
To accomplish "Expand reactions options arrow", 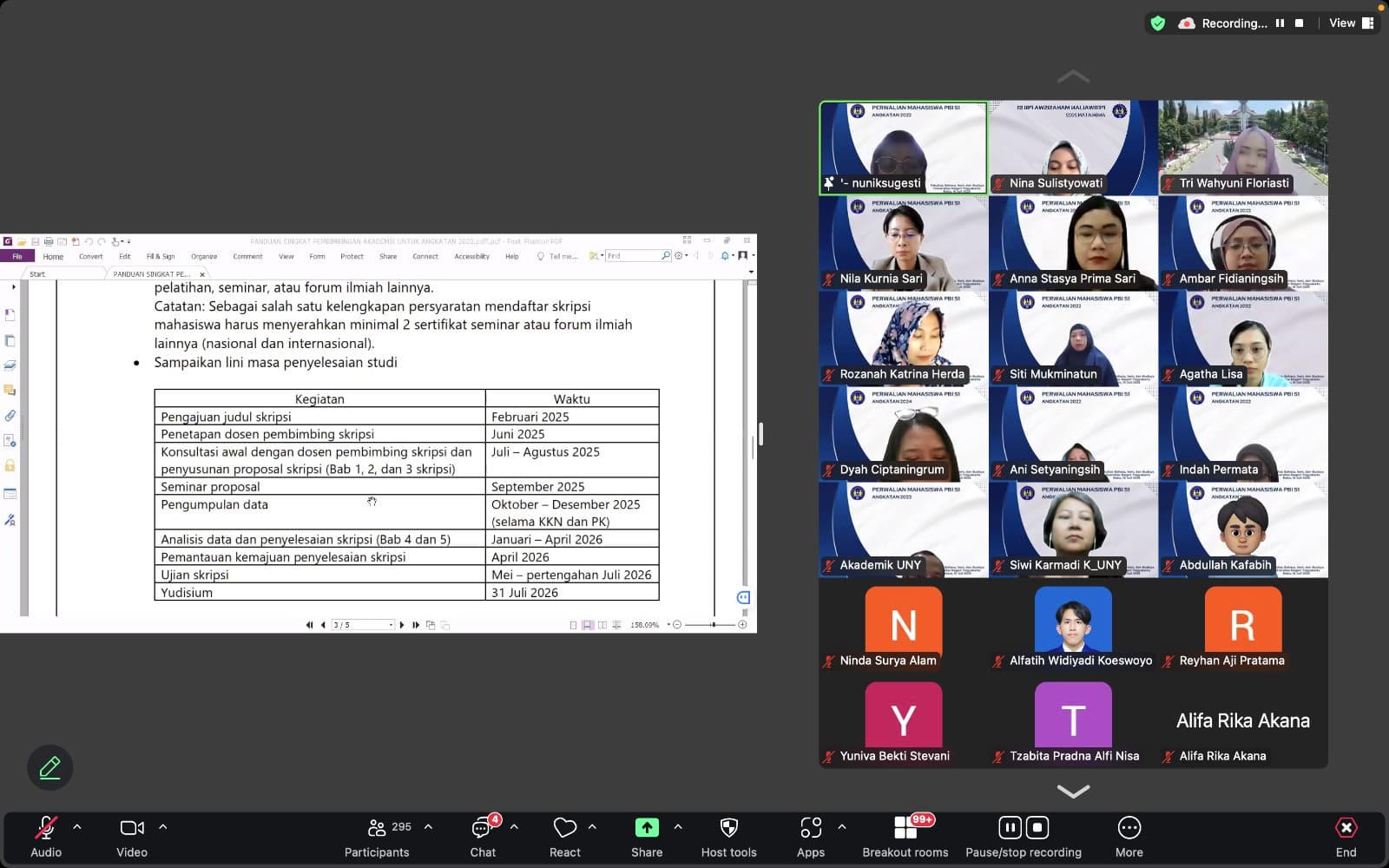I will (x=592, y=827).
